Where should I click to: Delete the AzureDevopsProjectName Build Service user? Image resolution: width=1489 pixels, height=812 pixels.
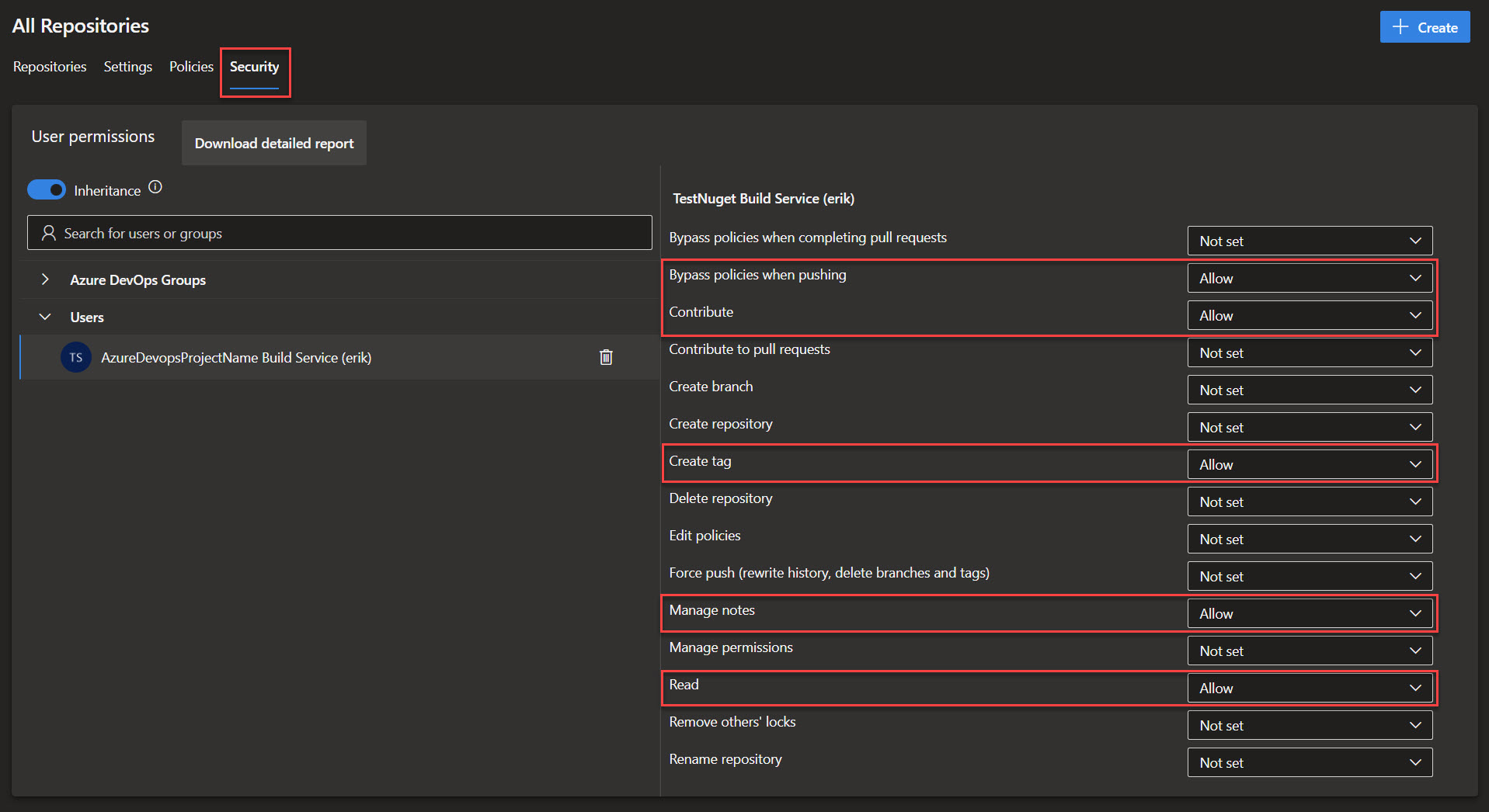(606, 357)
